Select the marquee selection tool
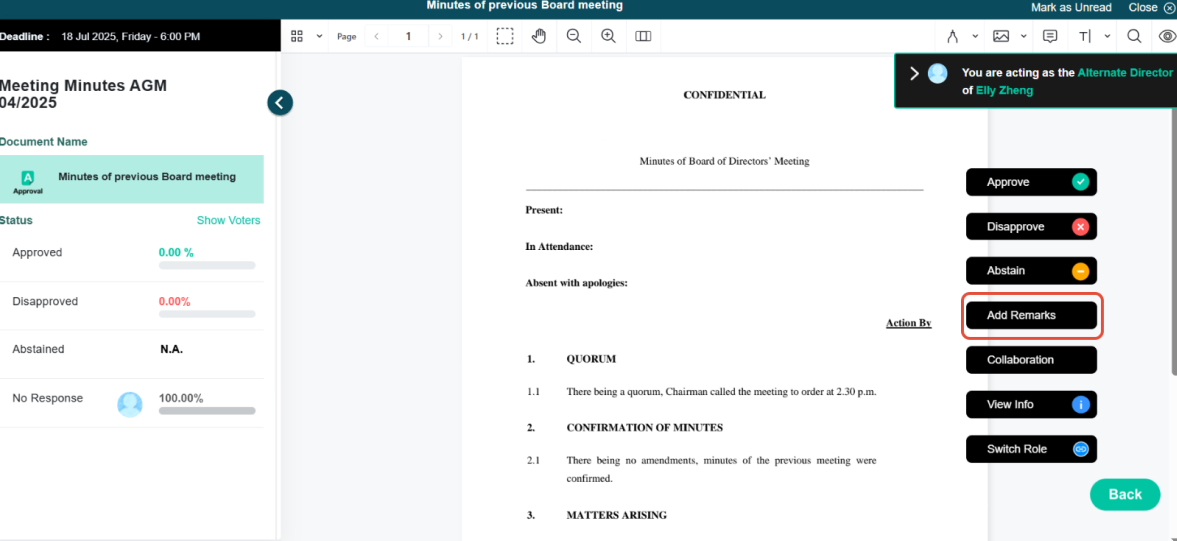Viewport: 1177px width, 541px height. point(505,36)
